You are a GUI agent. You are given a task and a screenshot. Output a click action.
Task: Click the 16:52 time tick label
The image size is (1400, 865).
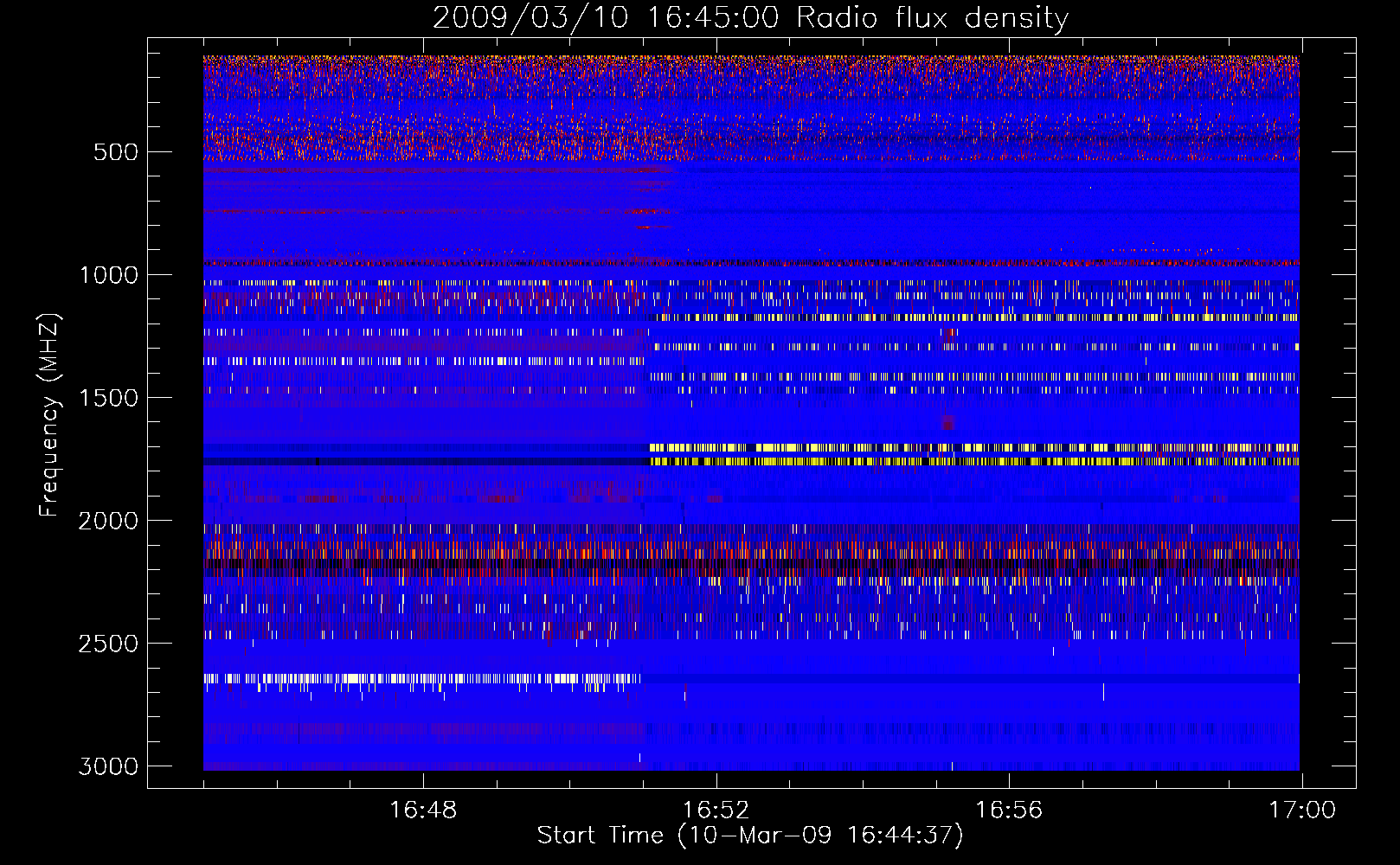pos(716,811)
